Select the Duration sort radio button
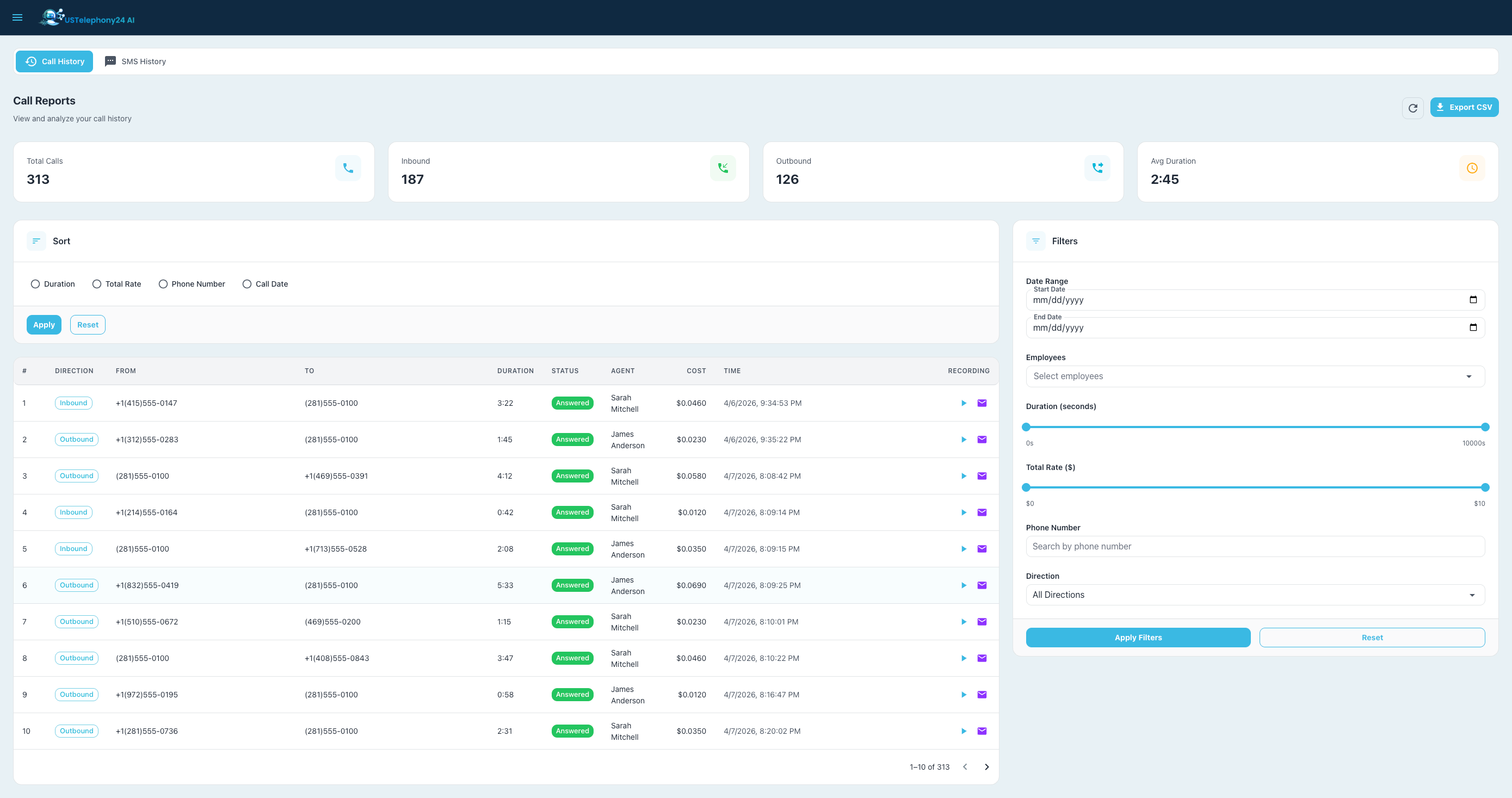 click(x=35, y=284)
